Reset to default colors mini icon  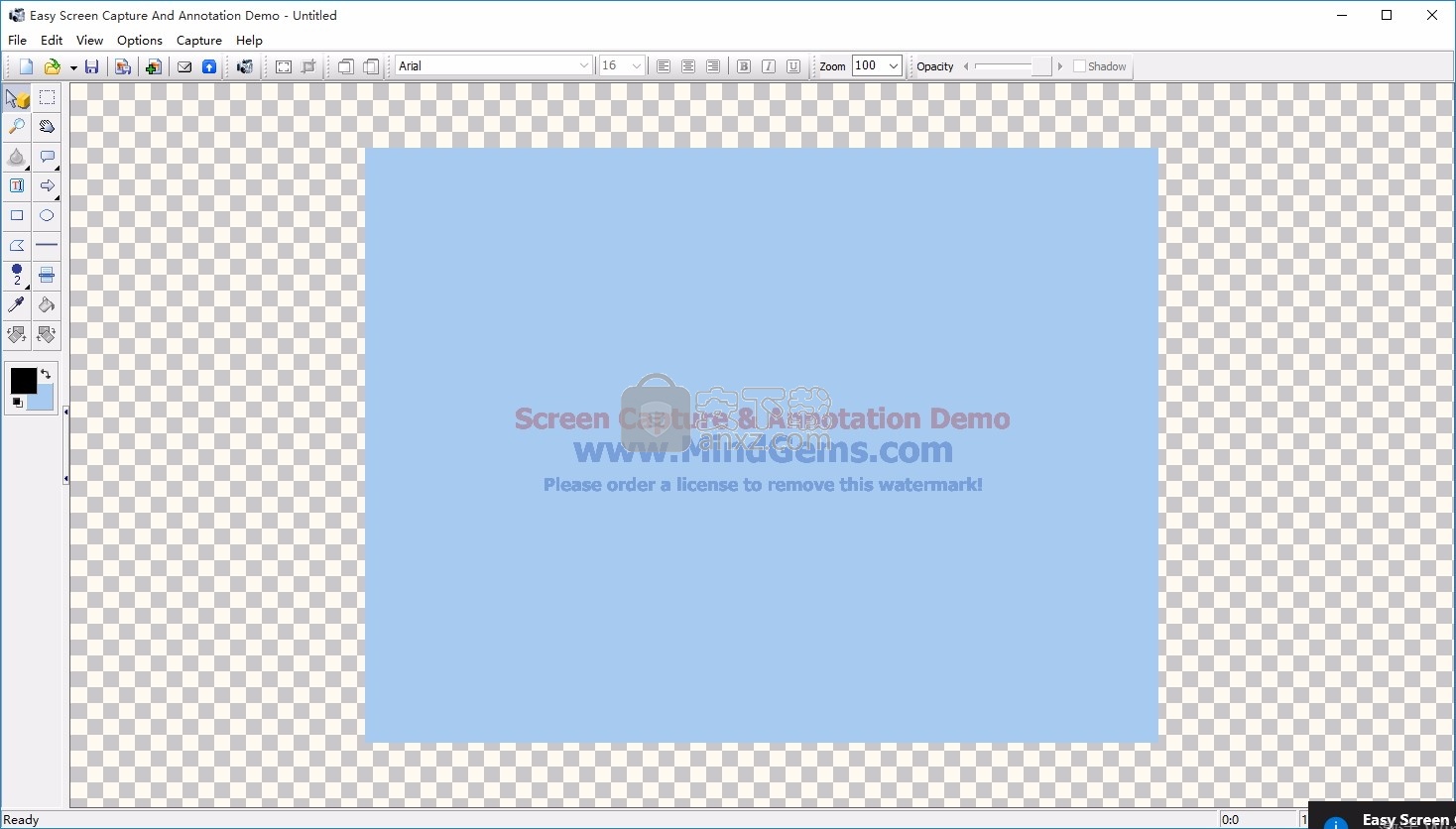pos(17,403)
